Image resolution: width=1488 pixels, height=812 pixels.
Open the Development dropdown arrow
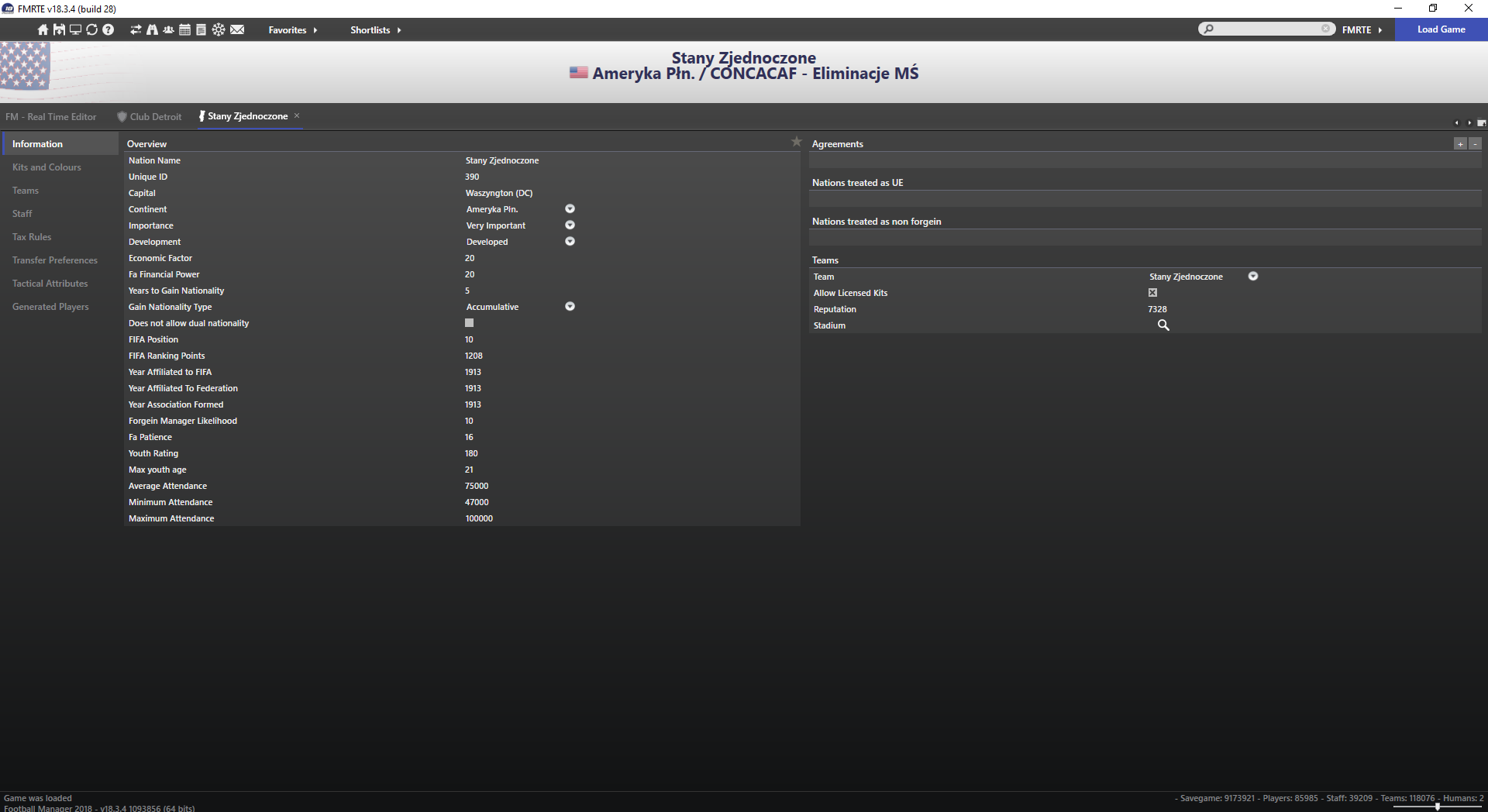570,242
